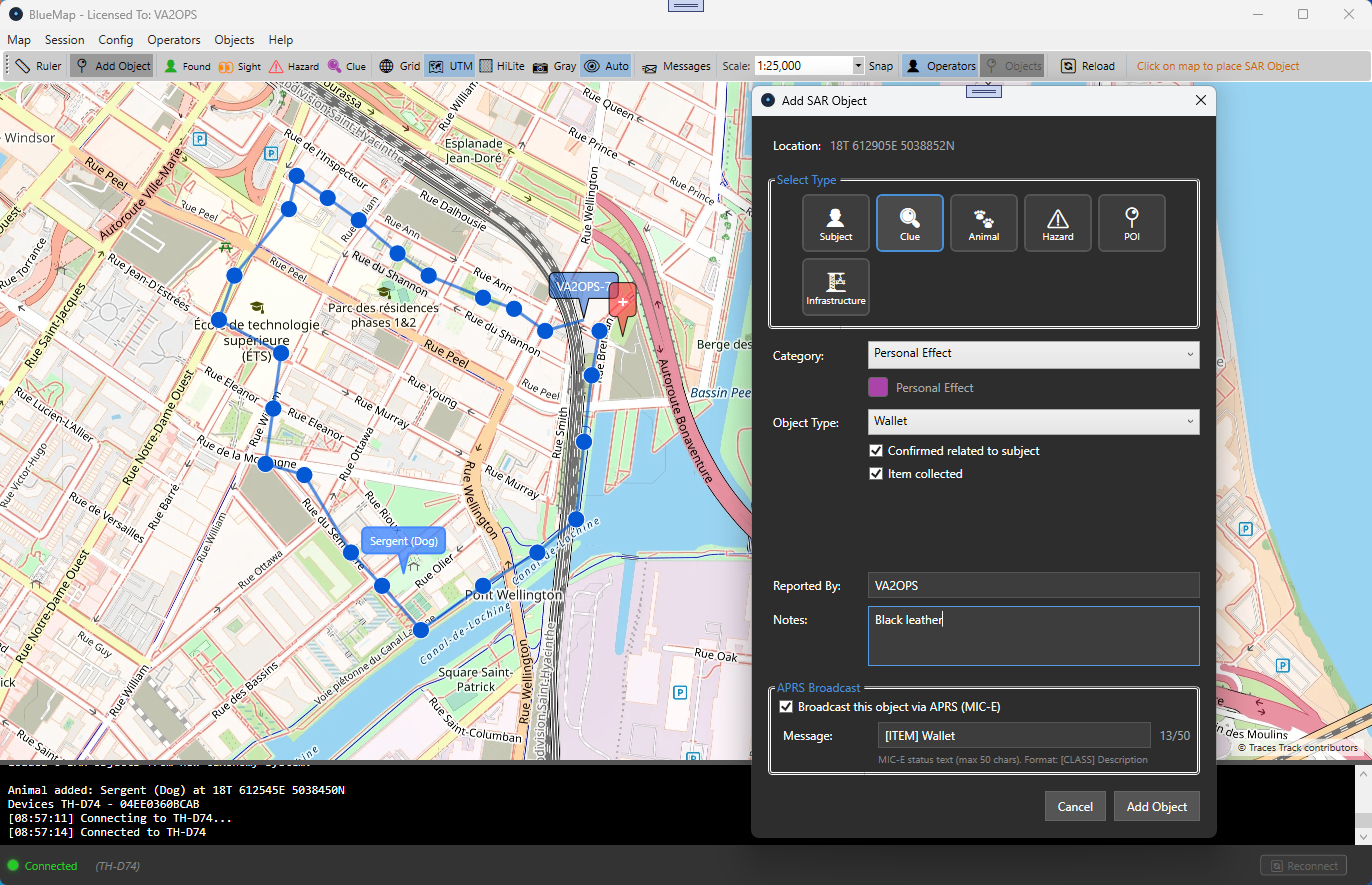
Task: Choose the Sight marker tool
Action: pyautogui.click(x=240, y=66)
